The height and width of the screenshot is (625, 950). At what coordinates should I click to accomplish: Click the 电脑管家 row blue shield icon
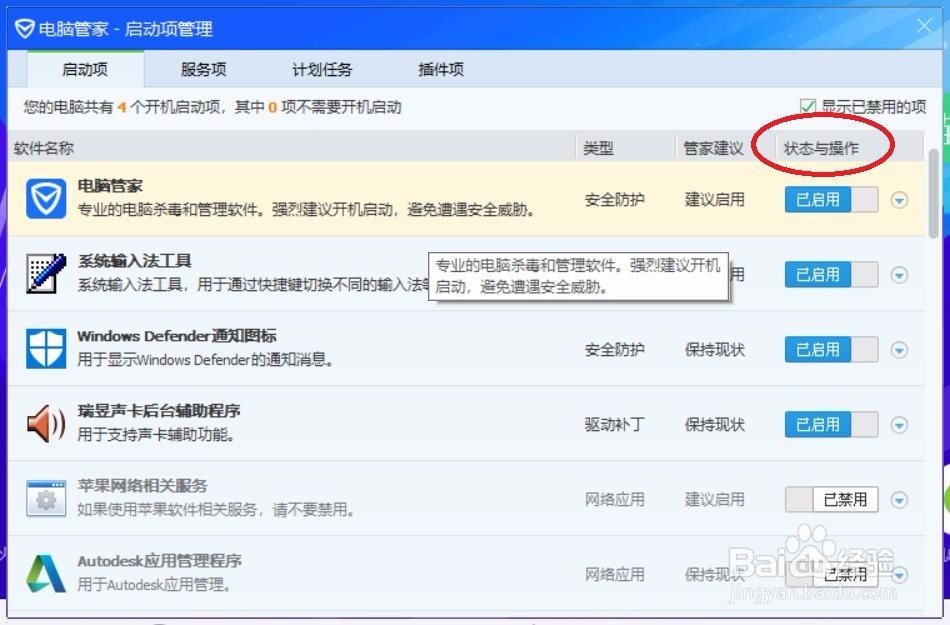(x=46, y=199)
